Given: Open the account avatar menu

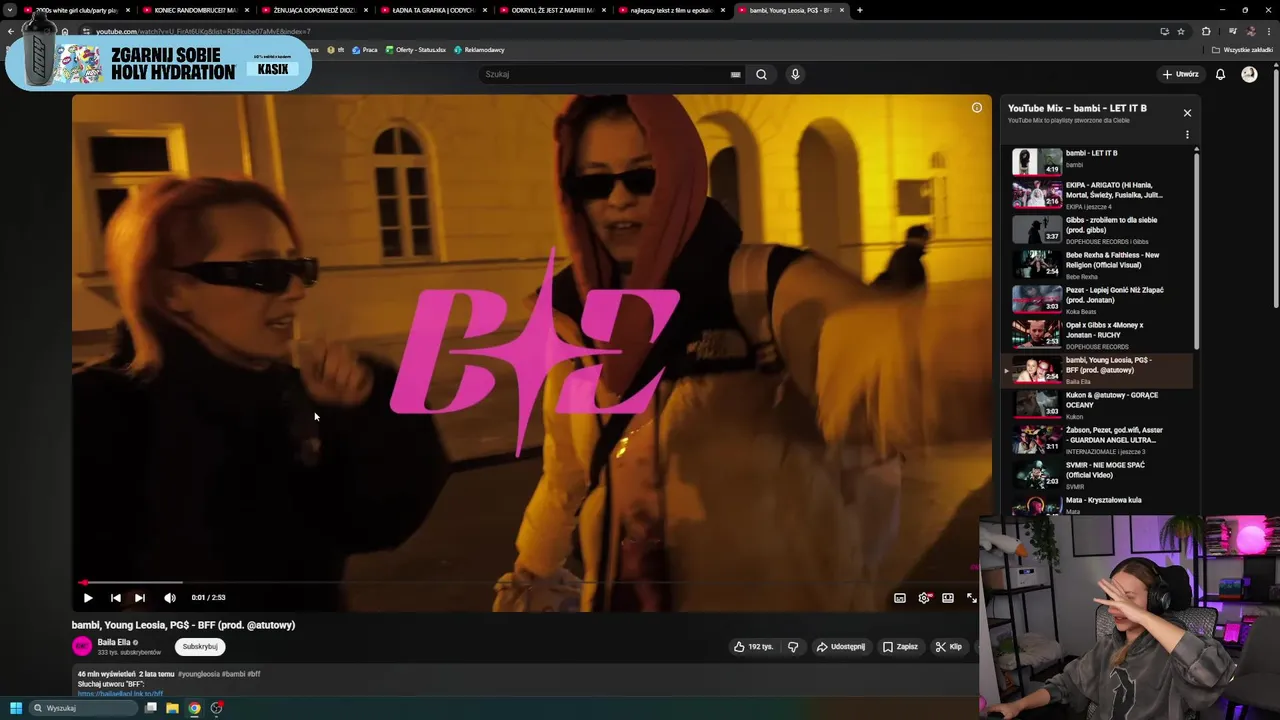Looking at the screenshot, I should point(1249,74).
